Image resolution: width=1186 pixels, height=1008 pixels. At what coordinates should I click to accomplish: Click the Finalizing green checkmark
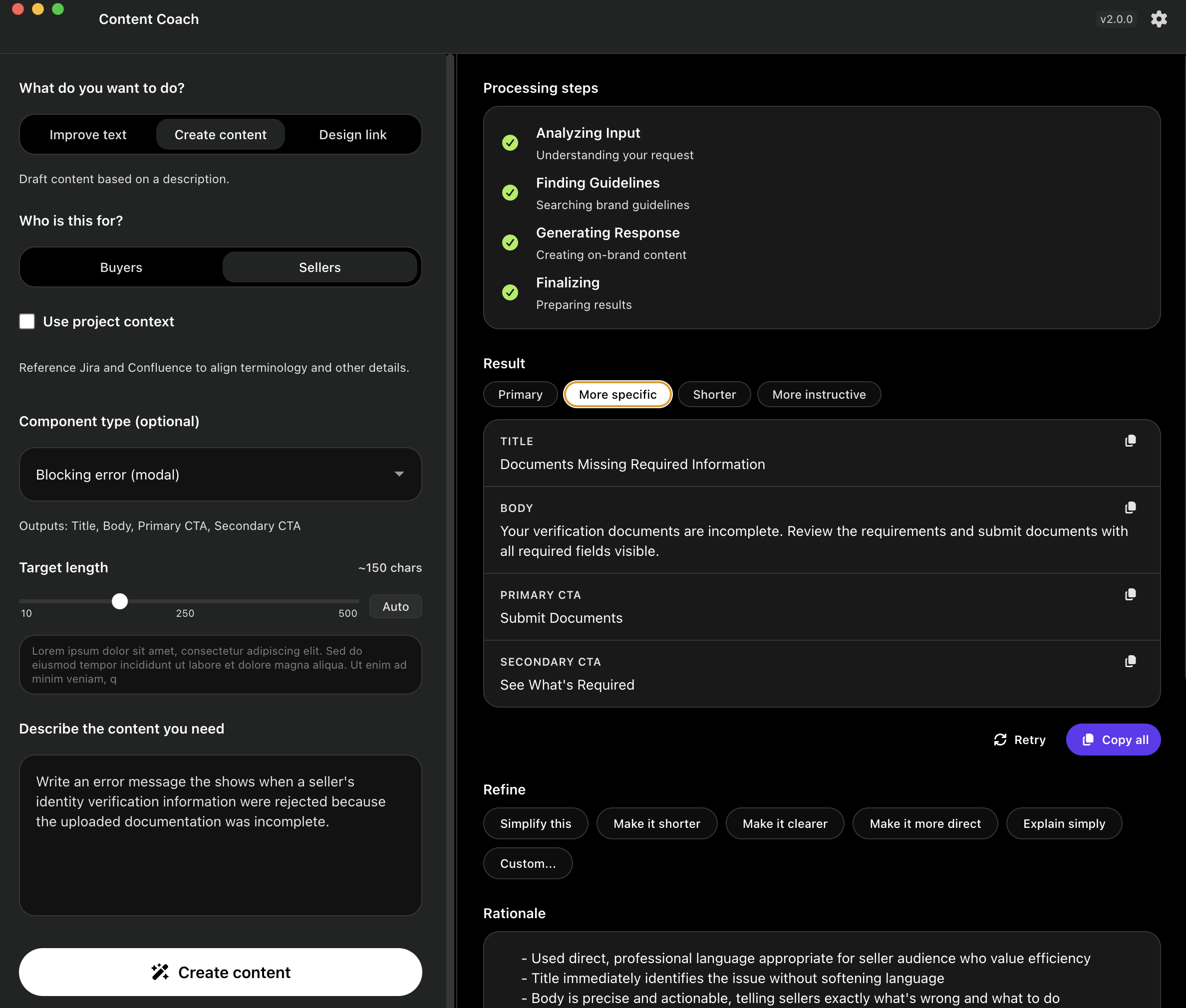[x=510, y=292]
